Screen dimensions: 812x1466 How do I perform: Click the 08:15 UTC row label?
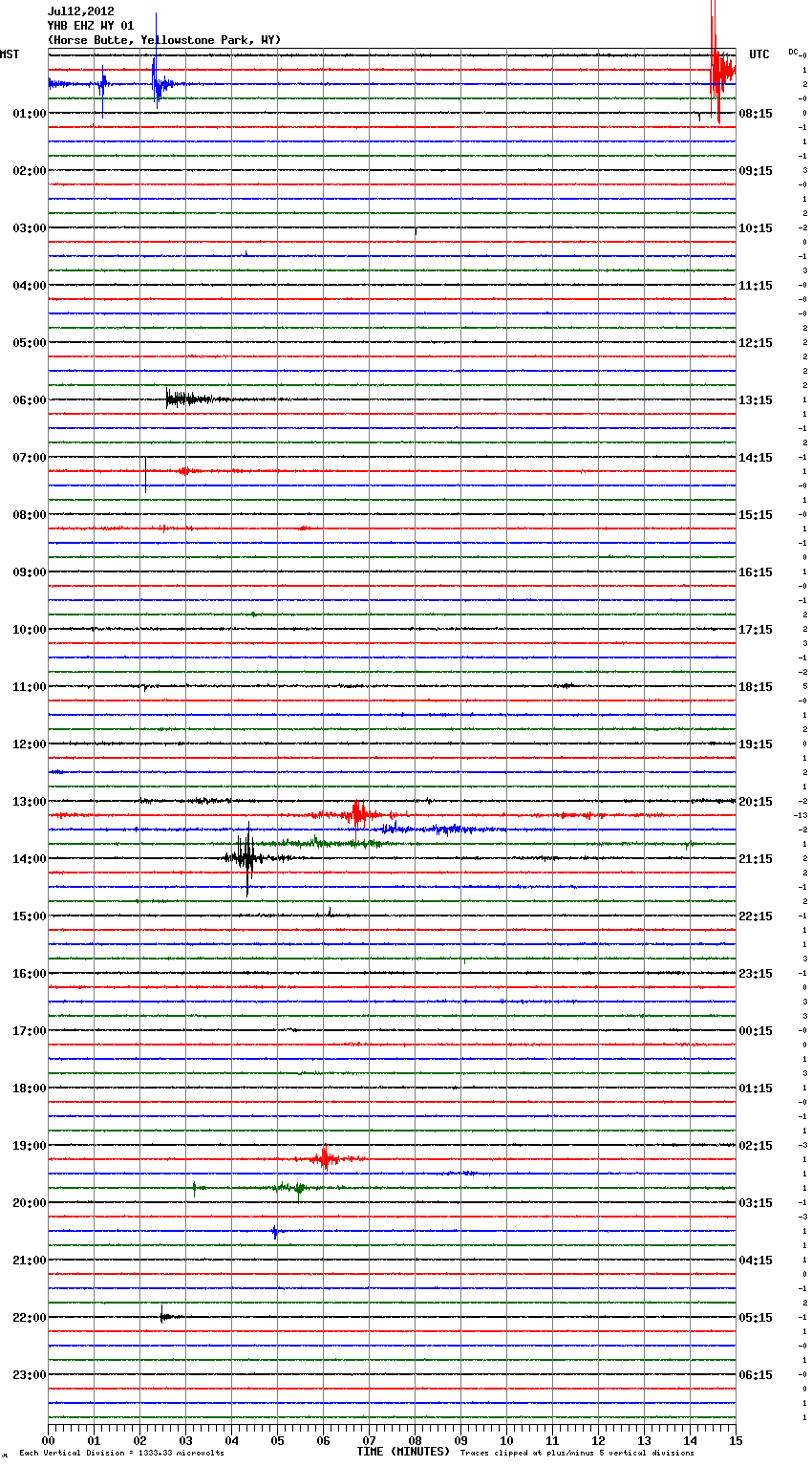tap(756, 114)
